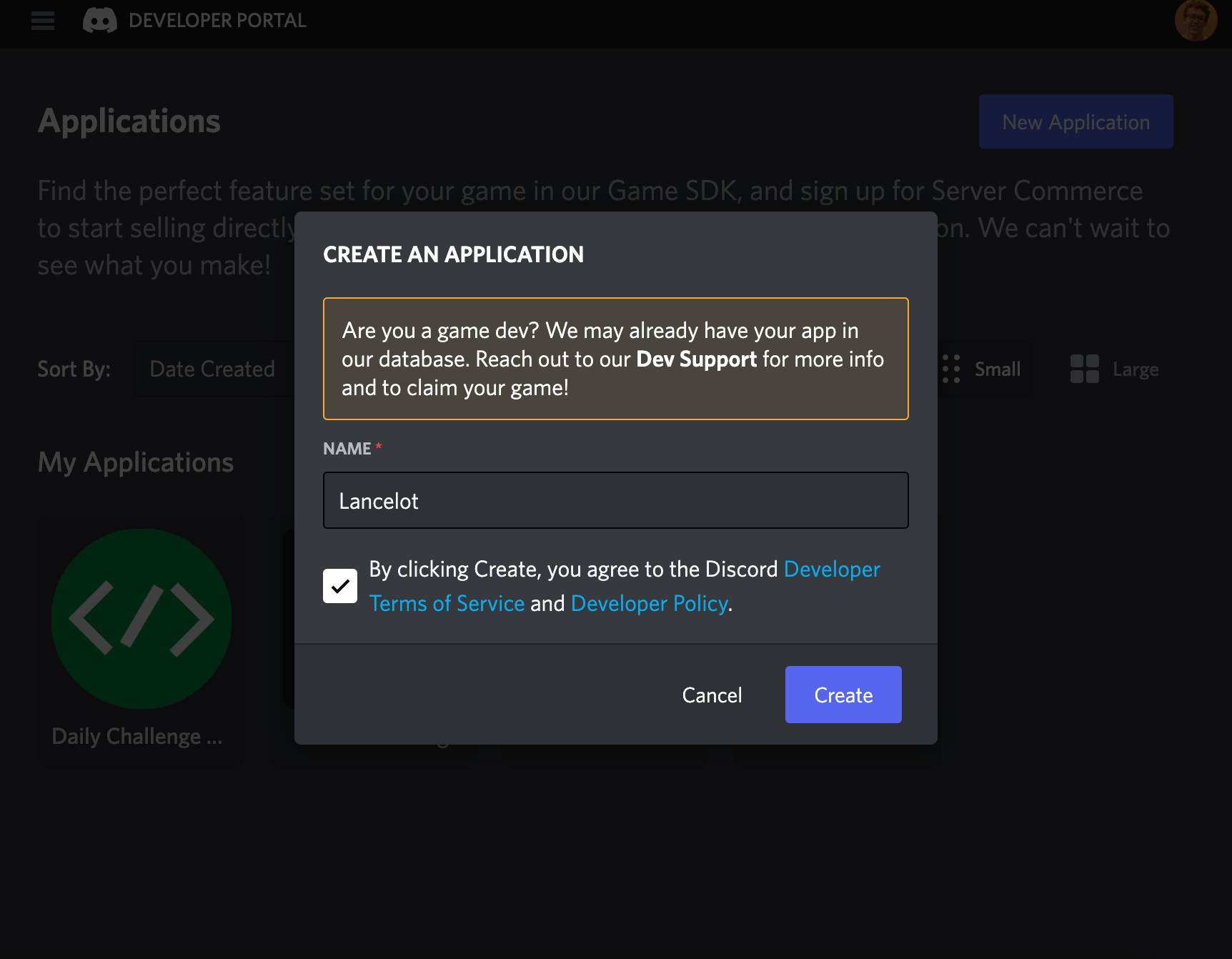1232x959 pixels.
Task: Open the Developer Policy link
Action: [x=649, y=603]
